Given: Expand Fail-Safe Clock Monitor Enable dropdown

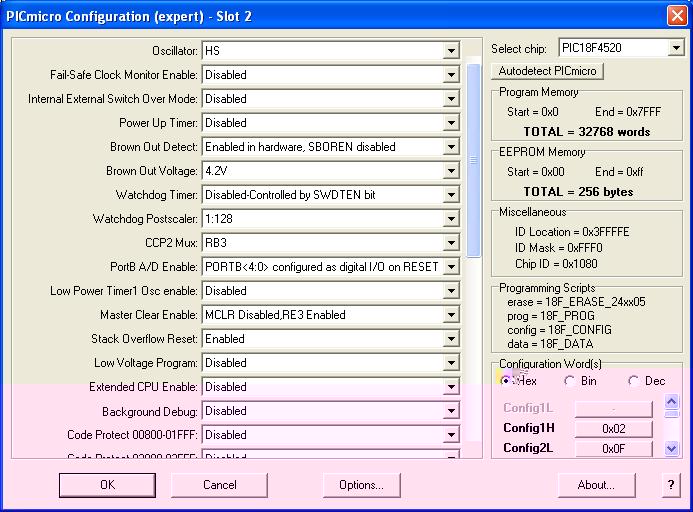Looking at the screenshot, I should pyautogui.click(x=451, y=75).
